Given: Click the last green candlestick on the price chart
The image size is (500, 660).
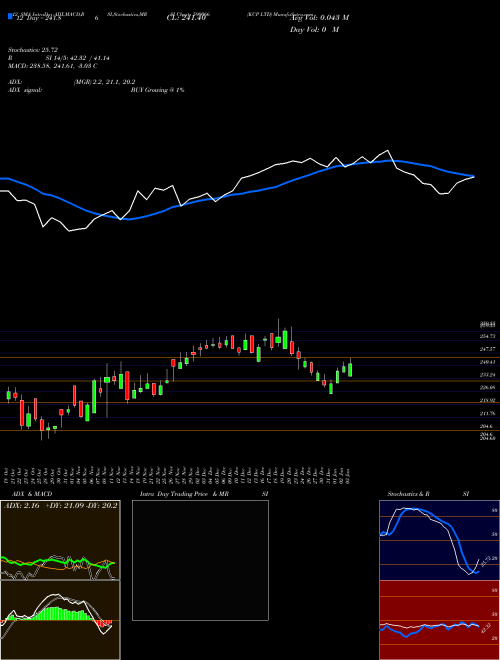Looking at the screenshot, I should [350, 369].
